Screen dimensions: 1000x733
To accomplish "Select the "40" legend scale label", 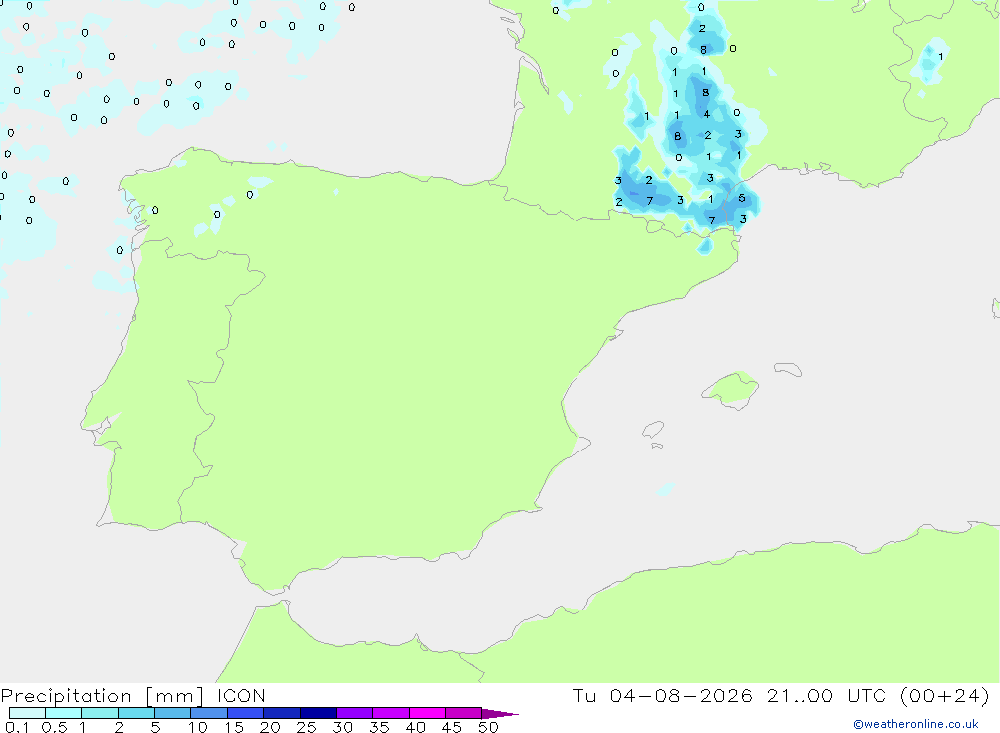I will pos(415,727).
